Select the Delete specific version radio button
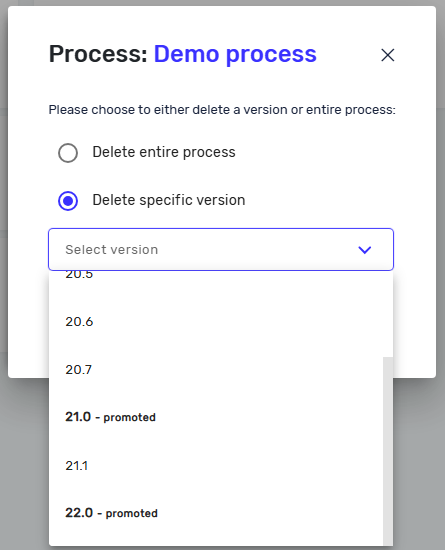Viewport: 445px width, 550px height. click(x=68, y=201)
